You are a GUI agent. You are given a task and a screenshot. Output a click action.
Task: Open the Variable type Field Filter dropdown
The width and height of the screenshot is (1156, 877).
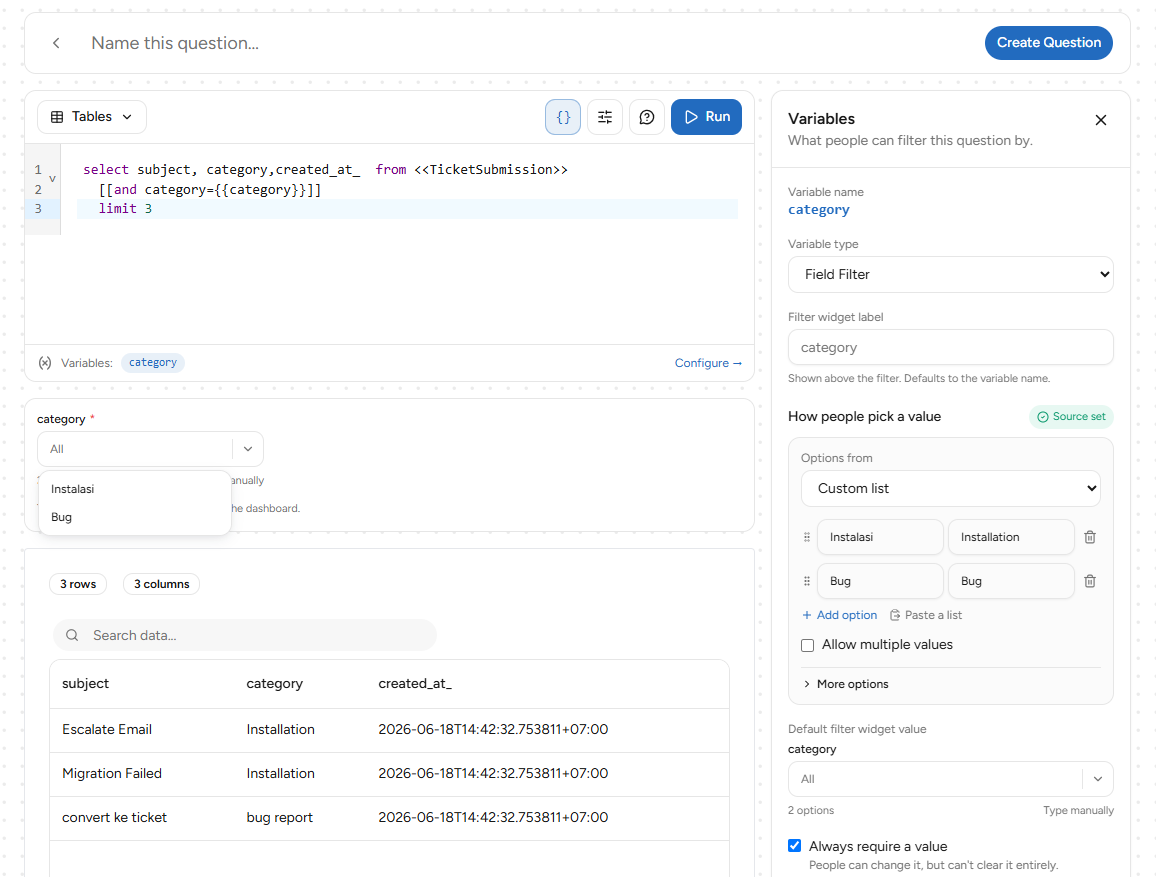pyautogui.click(x=950, y=275)
